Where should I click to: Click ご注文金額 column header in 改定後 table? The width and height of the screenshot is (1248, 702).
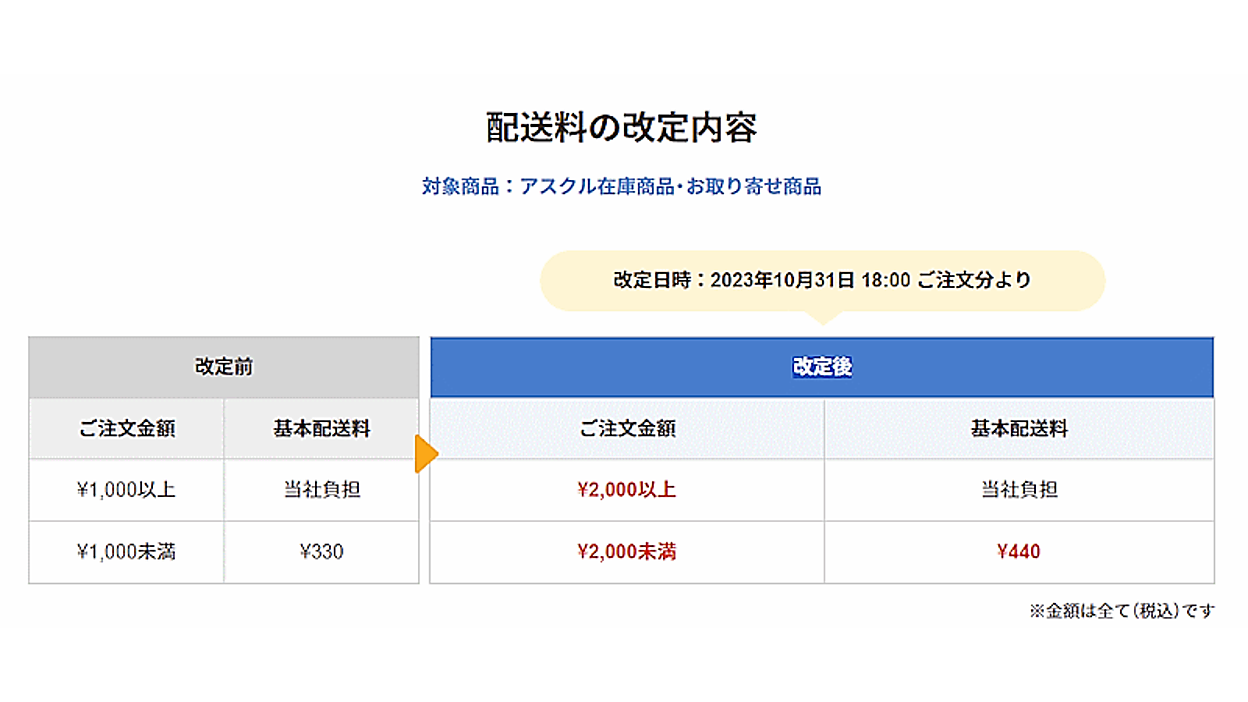click(x=627, y=429)
